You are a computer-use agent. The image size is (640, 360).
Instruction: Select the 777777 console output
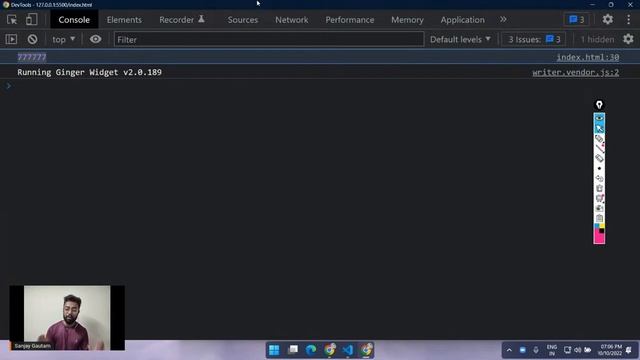tap(32, 57)
